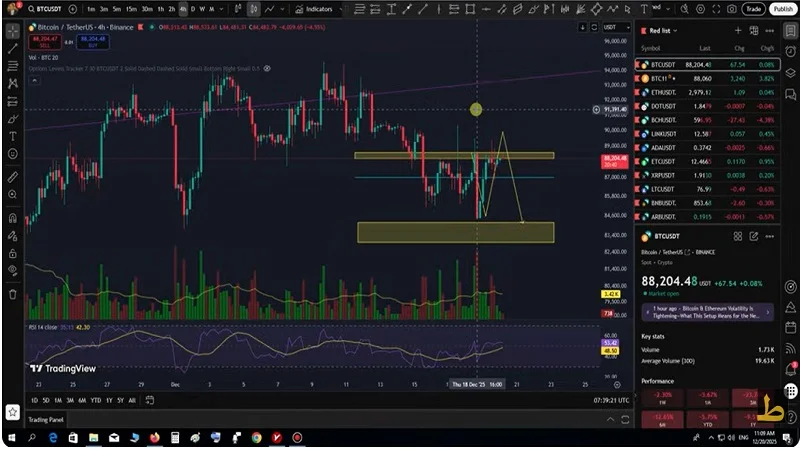Screen dimensions: 800x450
Task: Select the text tool in left toolbar
Action: pyautogui.click(x=12, y=136)
